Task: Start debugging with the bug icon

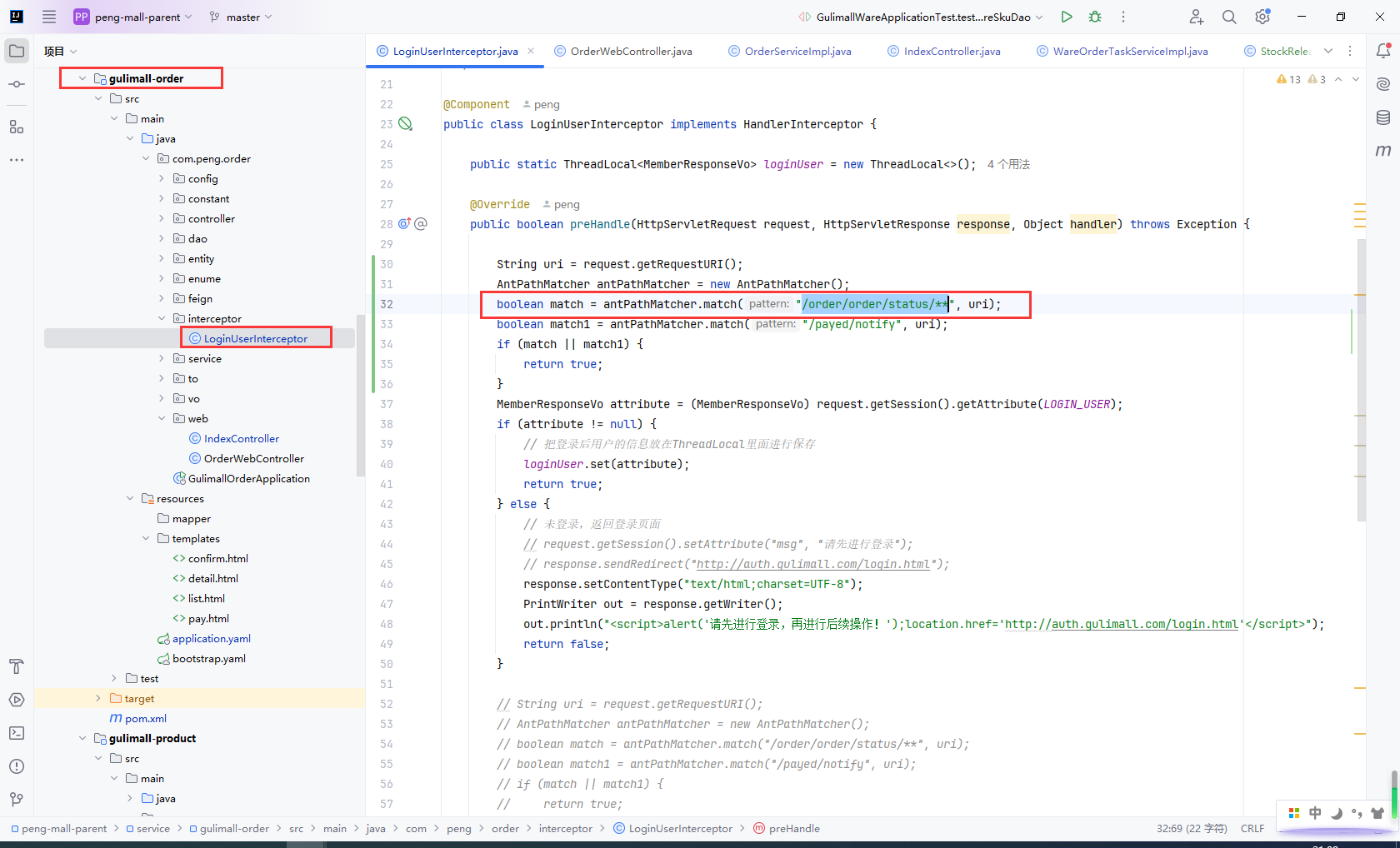Action: [1095, 17]
